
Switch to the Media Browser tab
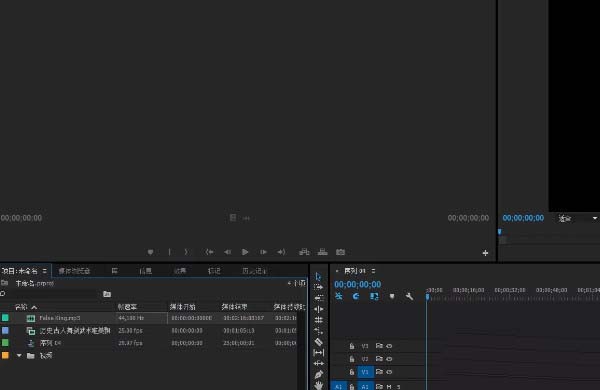pos(74,271)
